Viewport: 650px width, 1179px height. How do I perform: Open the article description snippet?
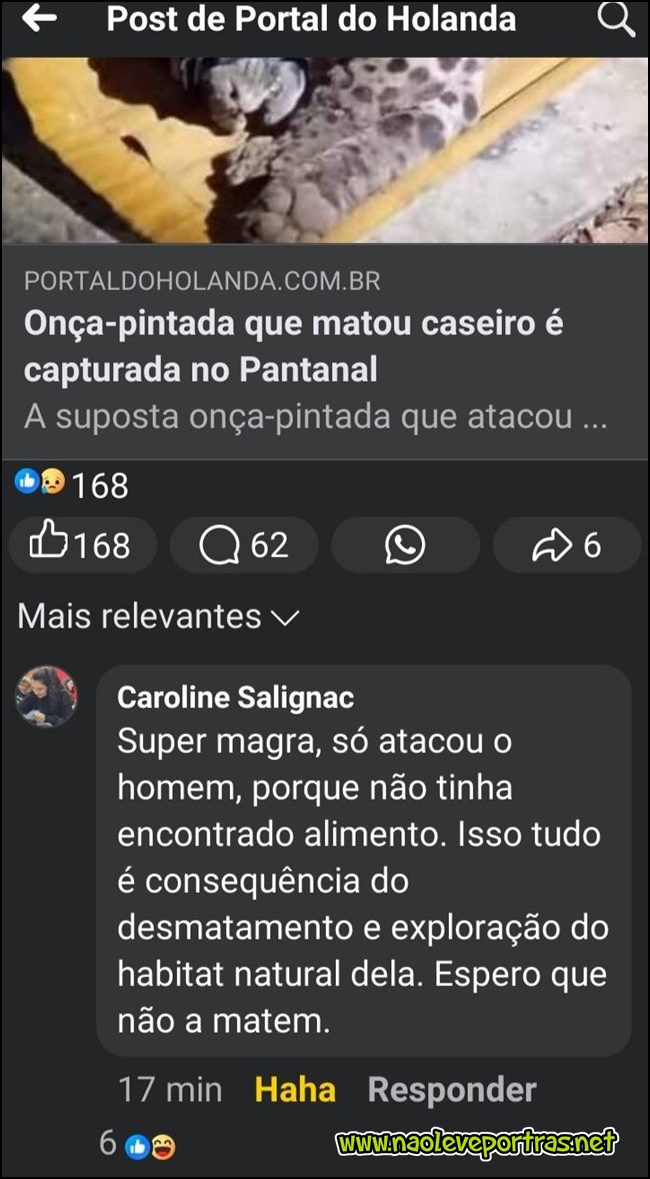click(315, 416)
